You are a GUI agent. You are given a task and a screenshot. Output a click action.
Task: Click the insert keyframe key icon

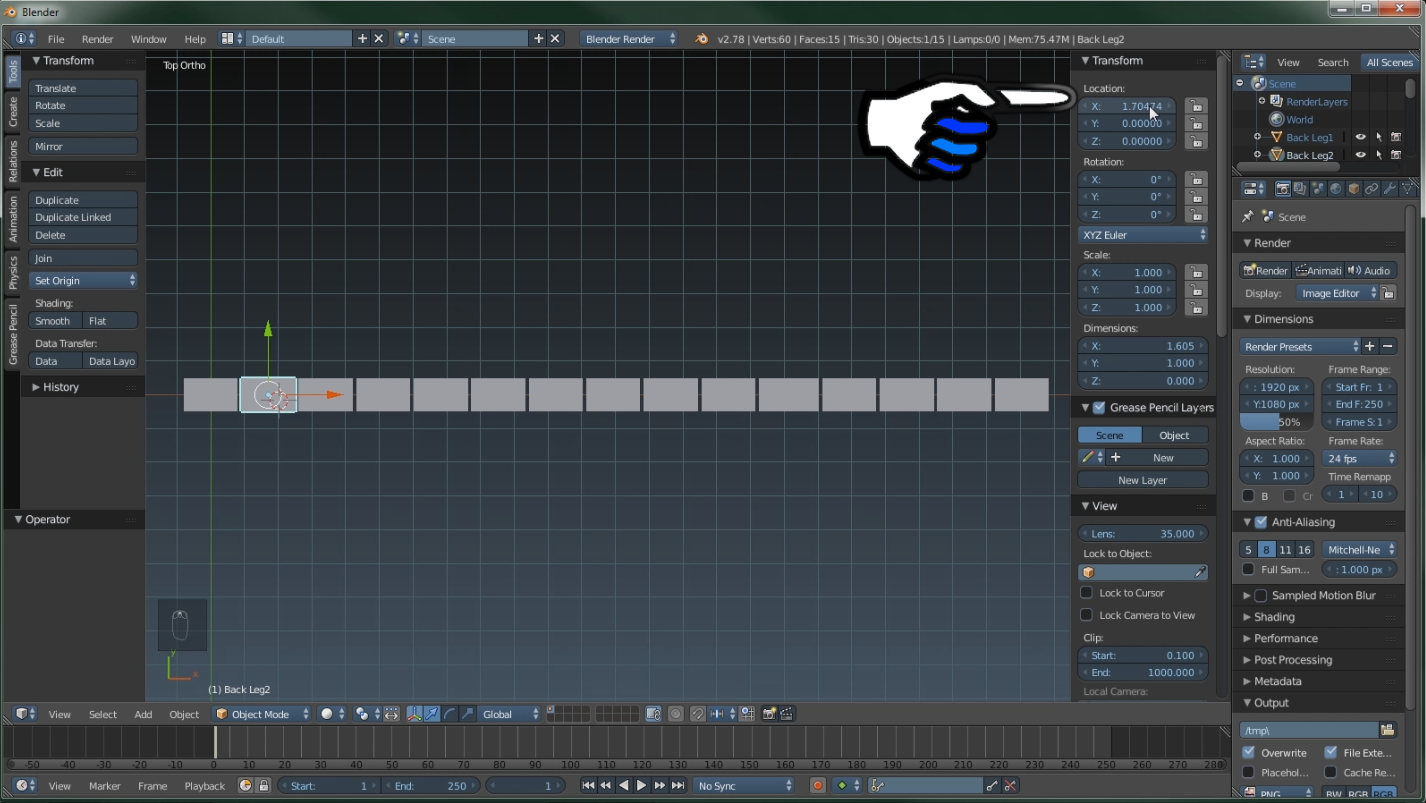(x=992, y=786)
